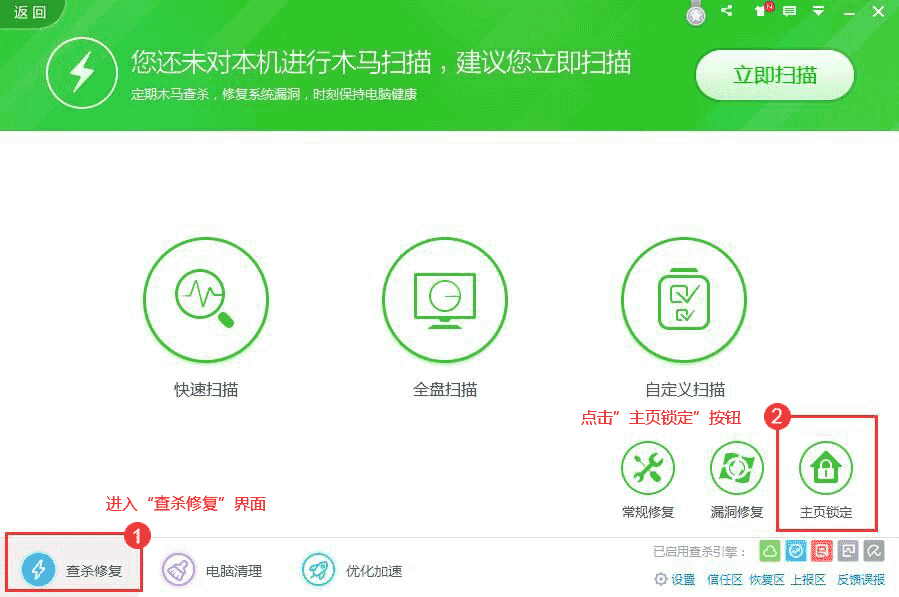899x597 pixels.
Task: Open 恢复区 recovery zone link
Action: click(767, 580)
